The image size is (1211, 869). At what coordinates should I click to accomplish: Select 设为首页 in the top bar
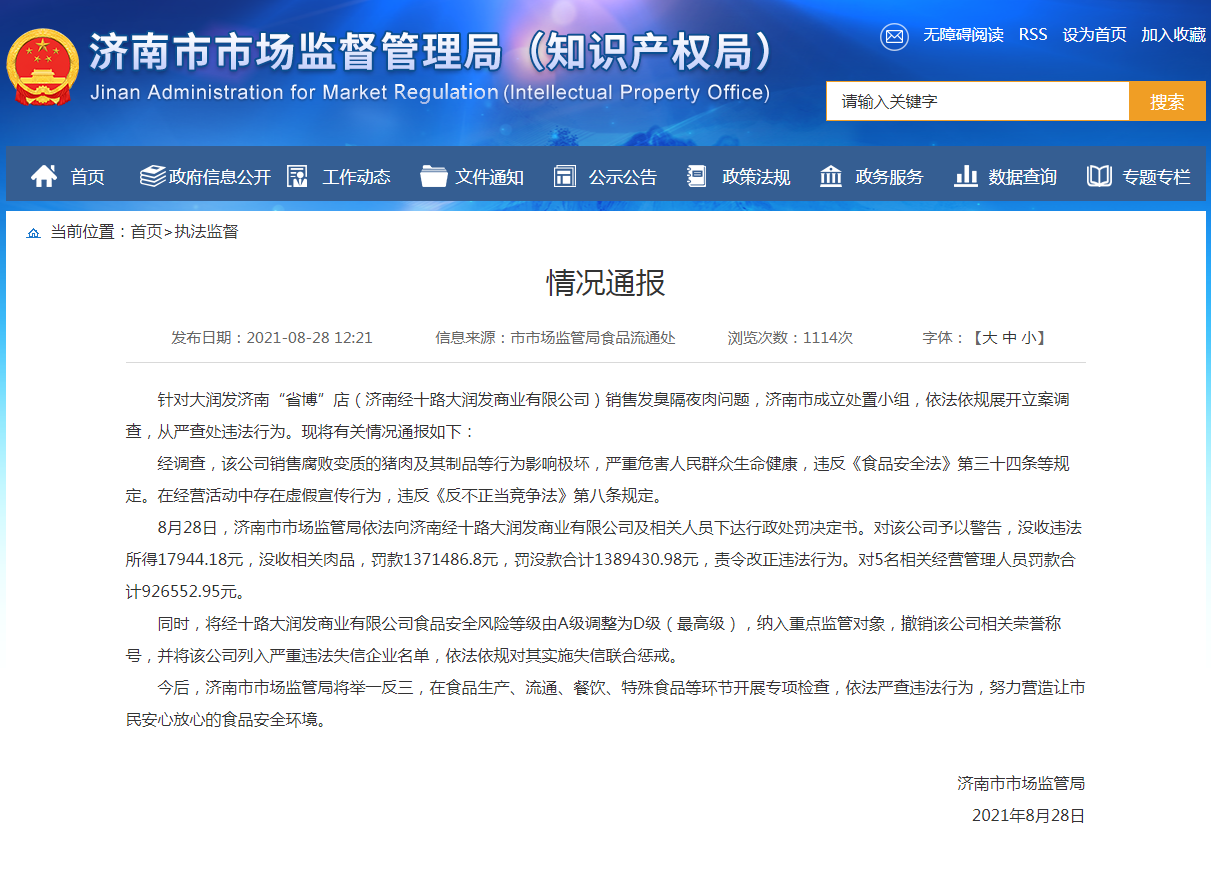[1094, 35]
